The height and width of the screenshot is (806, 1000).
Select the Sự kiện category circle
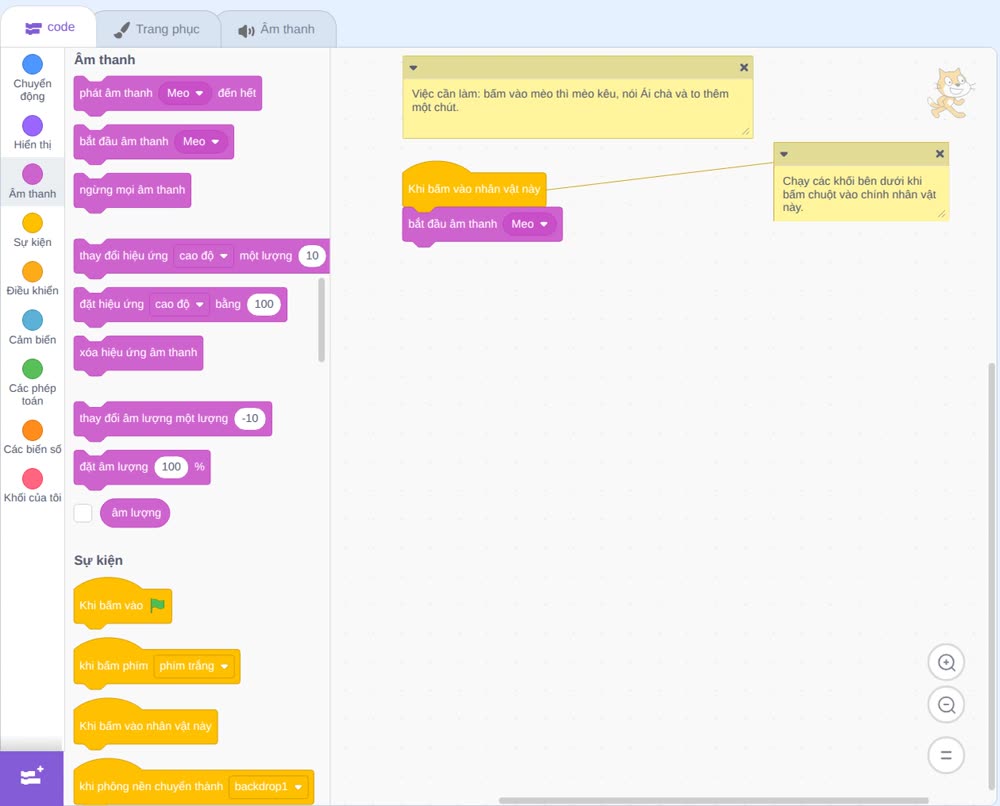(33, 223)
